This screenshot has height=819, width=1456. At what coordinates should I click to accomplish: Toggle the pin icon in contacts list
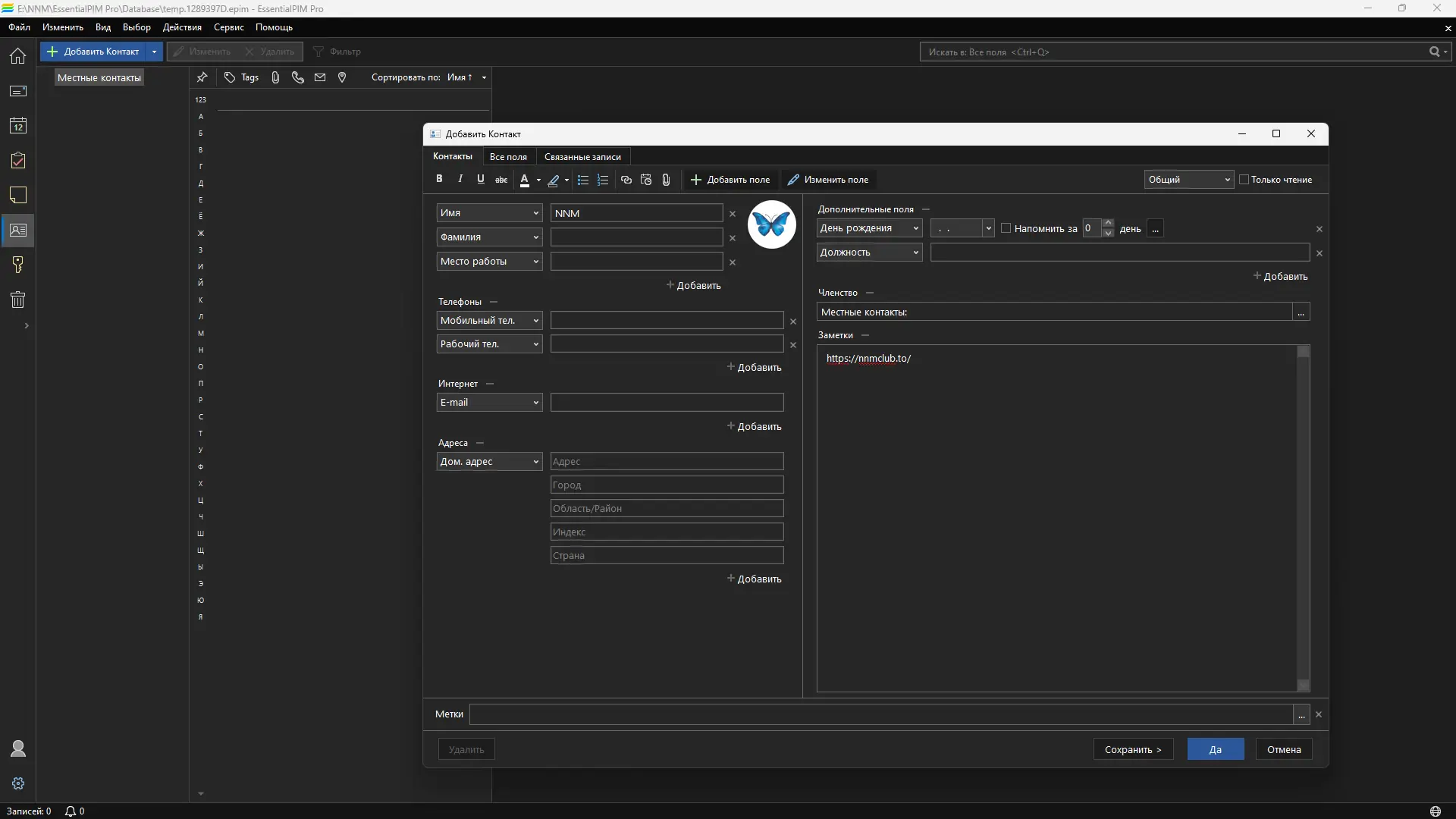(x=202, y=77)
